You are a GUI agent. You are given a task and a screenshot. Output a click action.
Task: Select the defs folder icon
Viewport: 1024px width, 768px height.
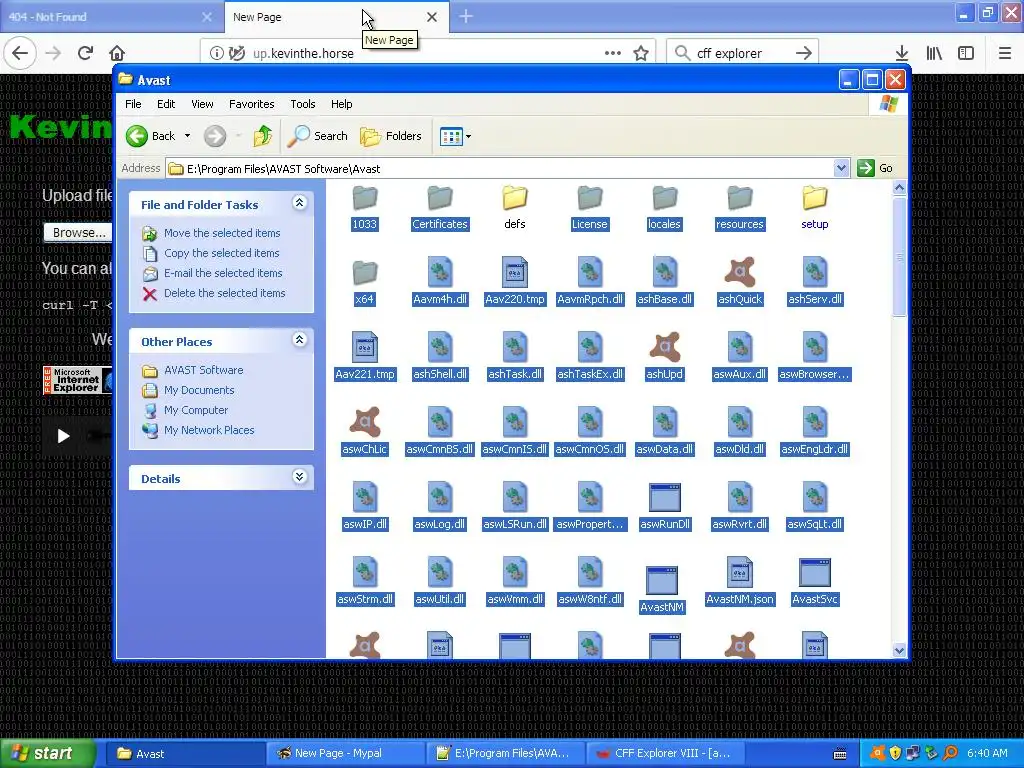pos(515,197)
